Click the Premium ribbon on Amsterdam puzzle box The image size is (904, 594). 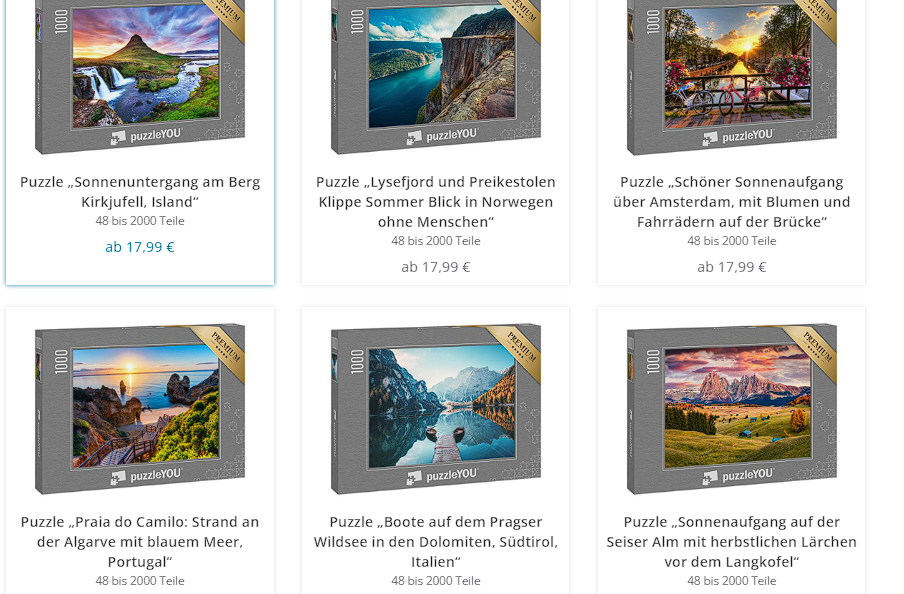coord(816,17)
